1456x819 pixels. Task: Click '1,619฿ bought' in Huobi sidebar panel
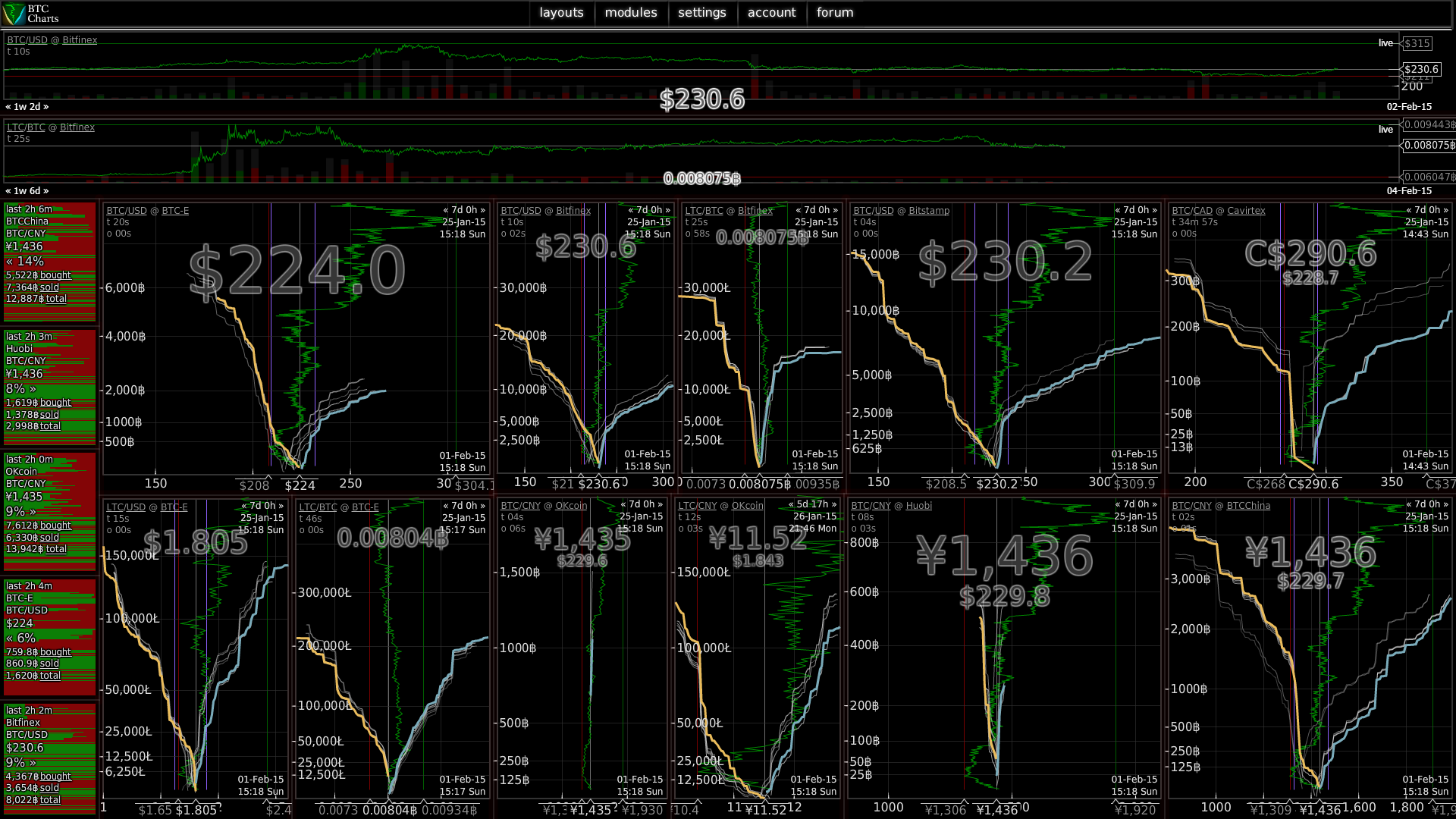39,403
